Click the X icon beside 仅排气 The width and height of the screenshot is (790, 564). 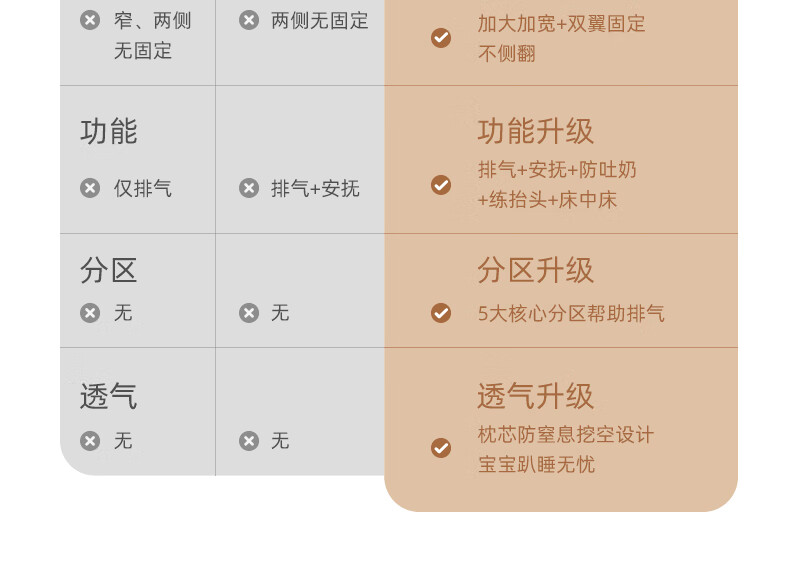(x=90, y=188)
